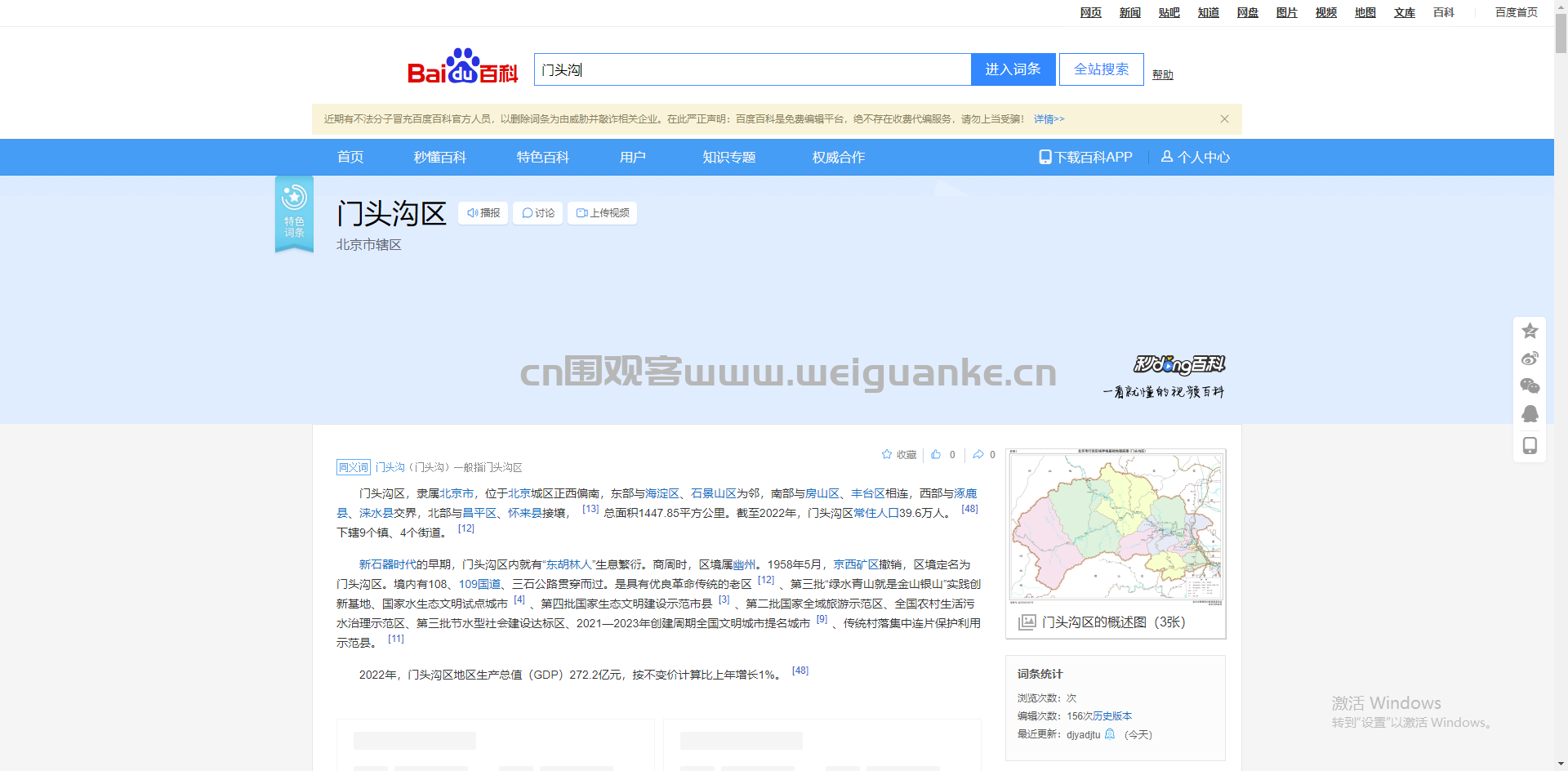1568x771 pixels.
Task: Go to 知道 in the top links
Action: pyautogui.click(x=1208, y=12)
